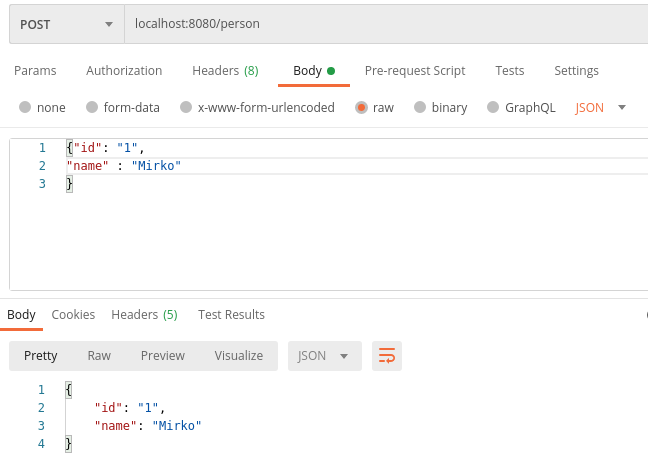
Task: Open the request Headers (8) tab
Action: coord(225,71)
